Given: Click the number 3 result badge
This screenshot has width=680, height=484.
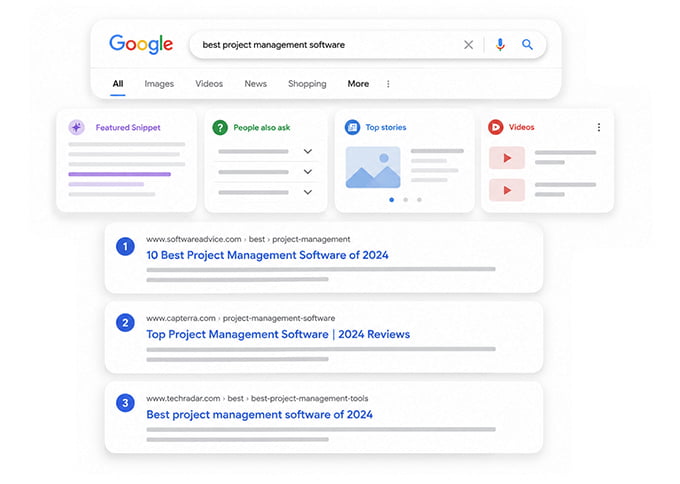Looking at the screenshot, I should [125, 403].
